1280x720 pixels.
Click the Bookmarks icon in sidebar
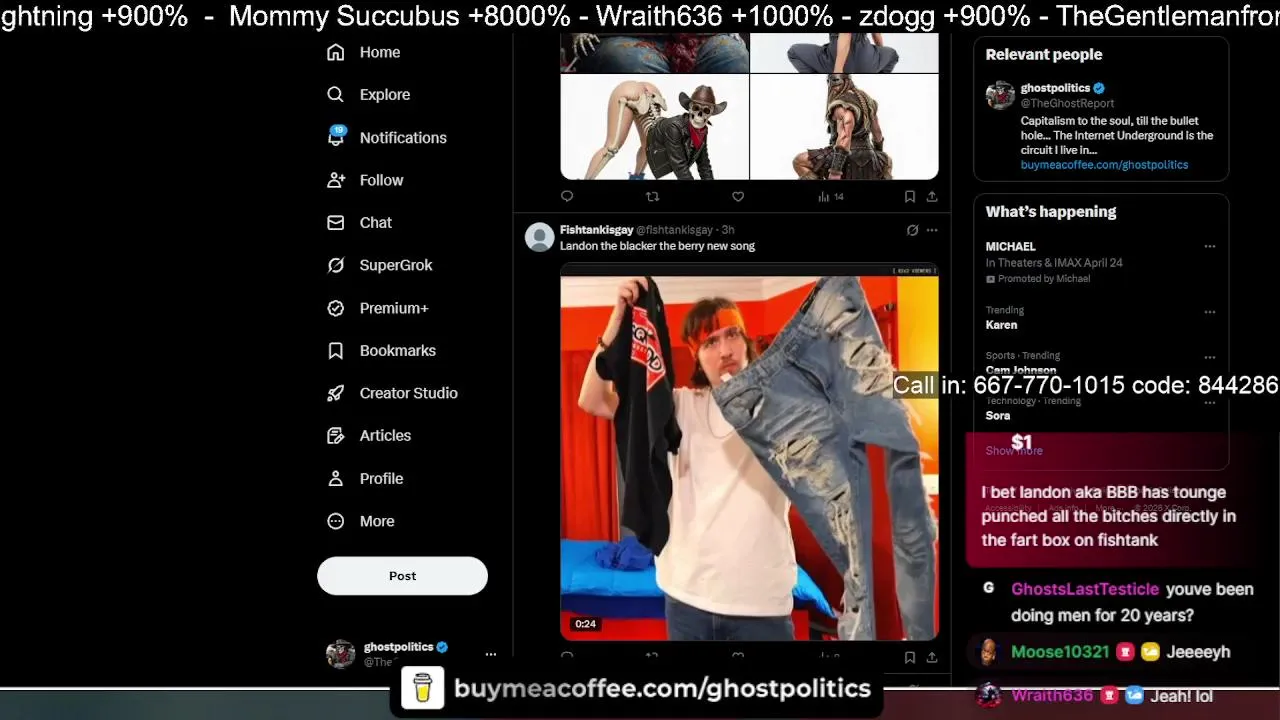point(336,350)
